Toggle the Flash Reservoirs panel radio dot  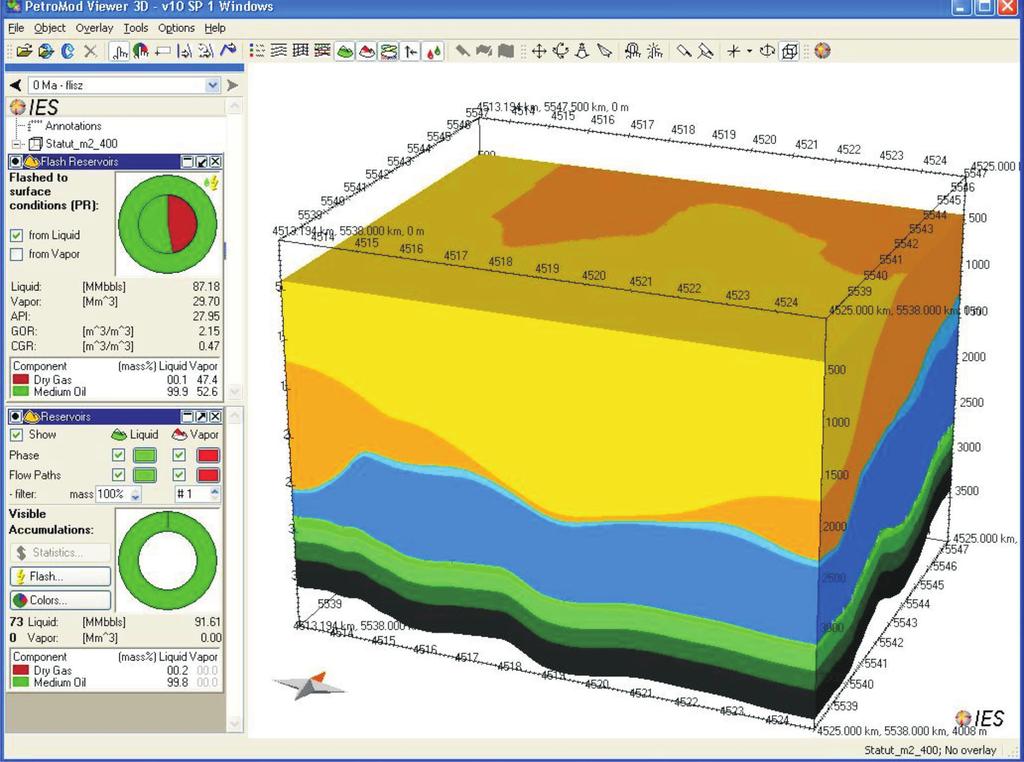point(16,161)
